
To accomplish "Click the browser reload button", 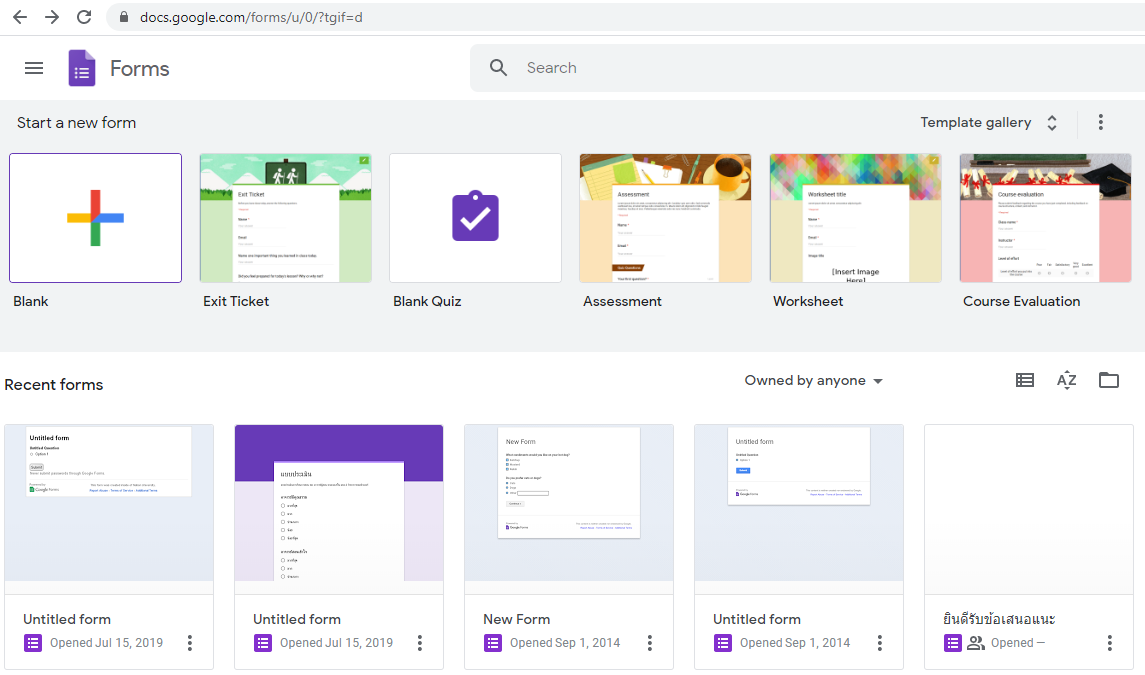I will tap(84, 17).
